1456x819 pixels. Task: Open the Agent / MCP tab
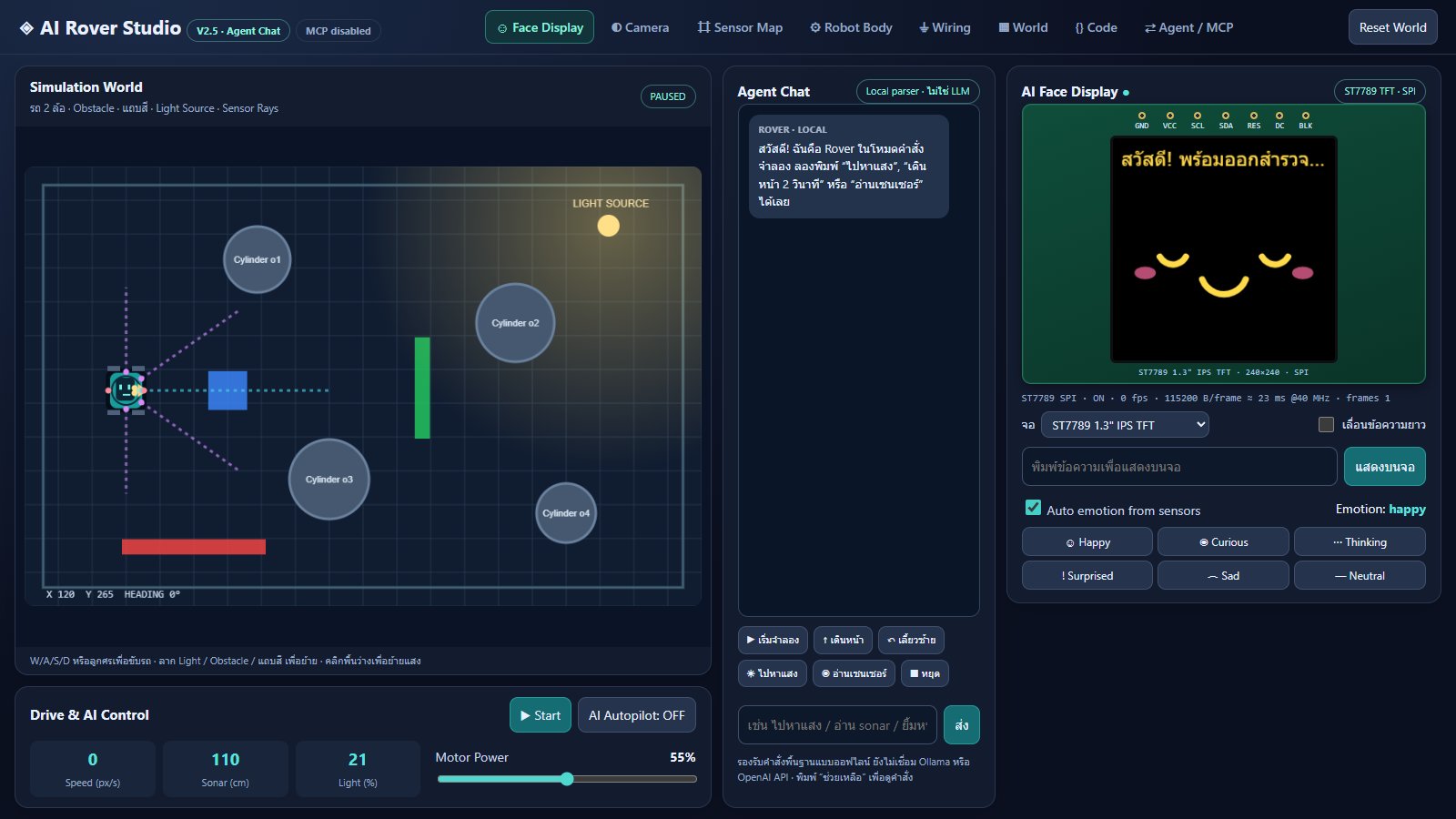coord(1188,27)
